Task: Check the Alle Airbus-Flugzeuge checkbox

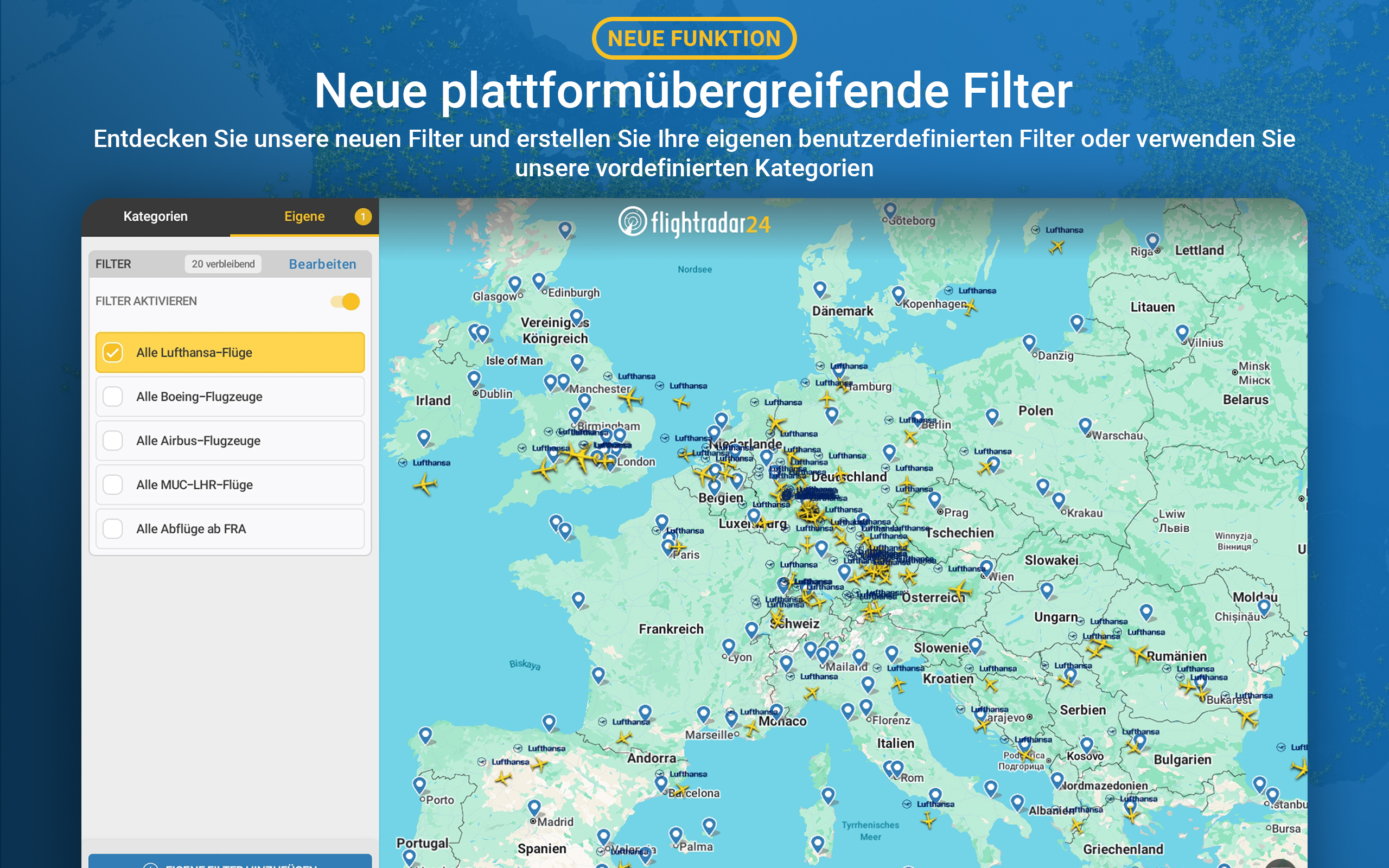Action: [x=112, y=441]
